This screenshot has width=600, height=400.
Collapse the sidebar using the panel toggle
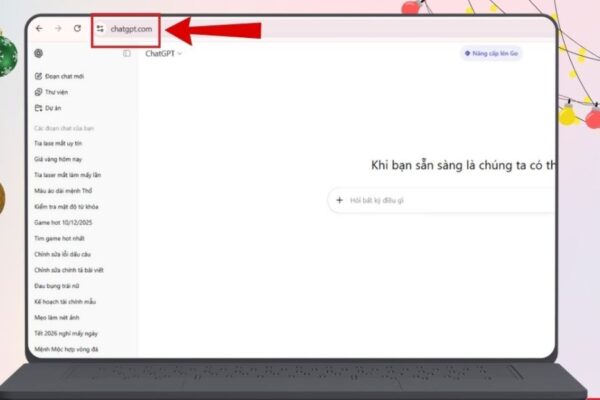pos(127,53)
